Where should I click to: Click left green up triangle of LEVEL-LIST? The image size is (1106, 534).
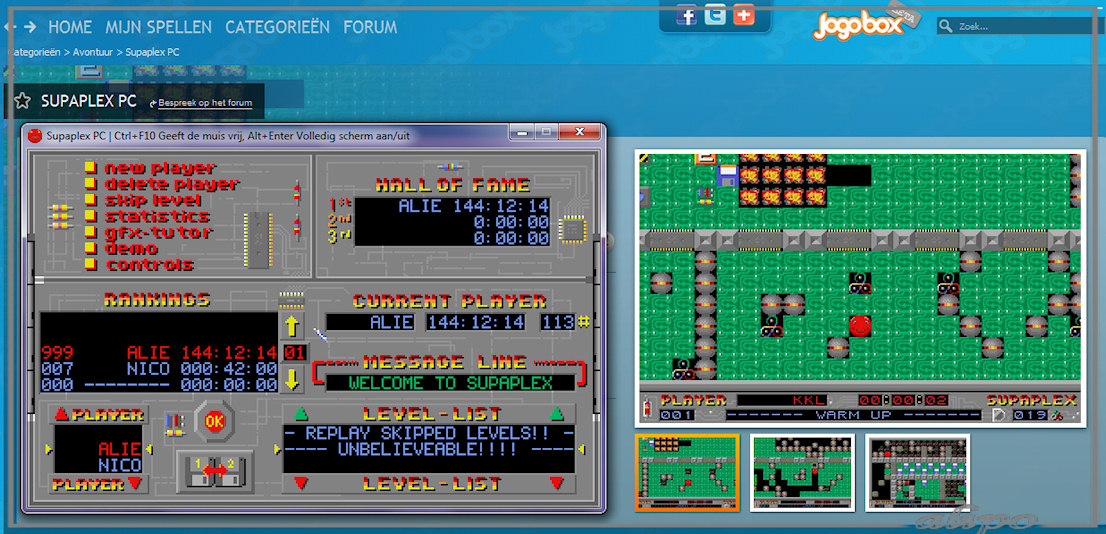tap(300, 414)
